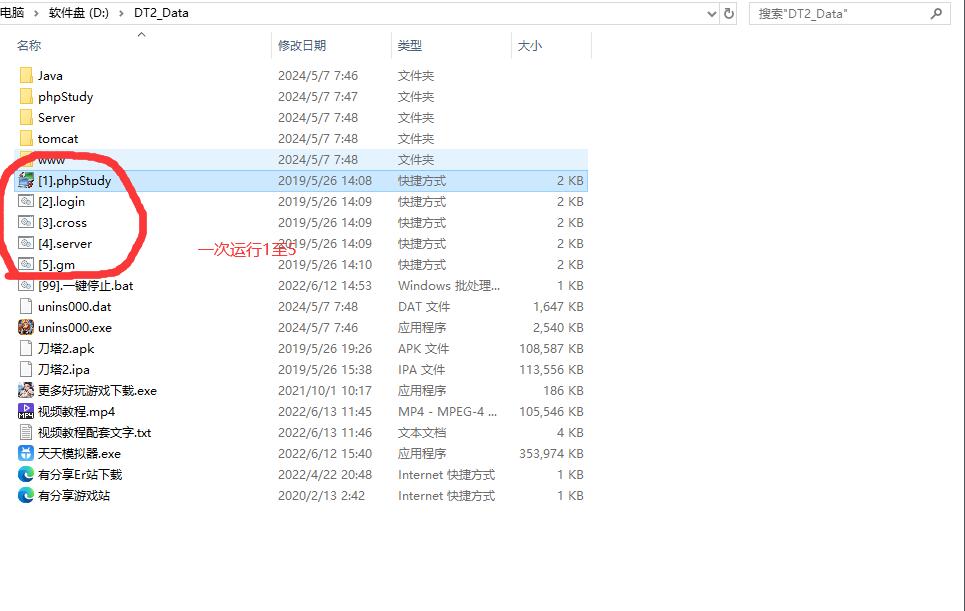
Task: Expand the chevron before DT2_Data breadcrumb
Action: (122, 14)
